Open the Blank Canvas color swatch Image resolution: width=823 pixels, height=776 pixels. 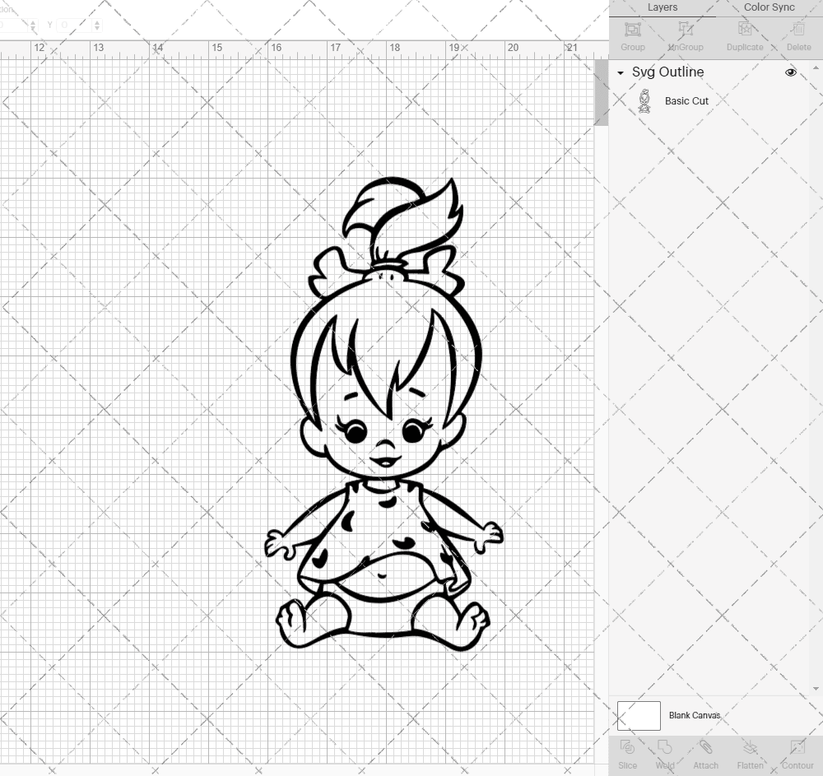point(640,716)
